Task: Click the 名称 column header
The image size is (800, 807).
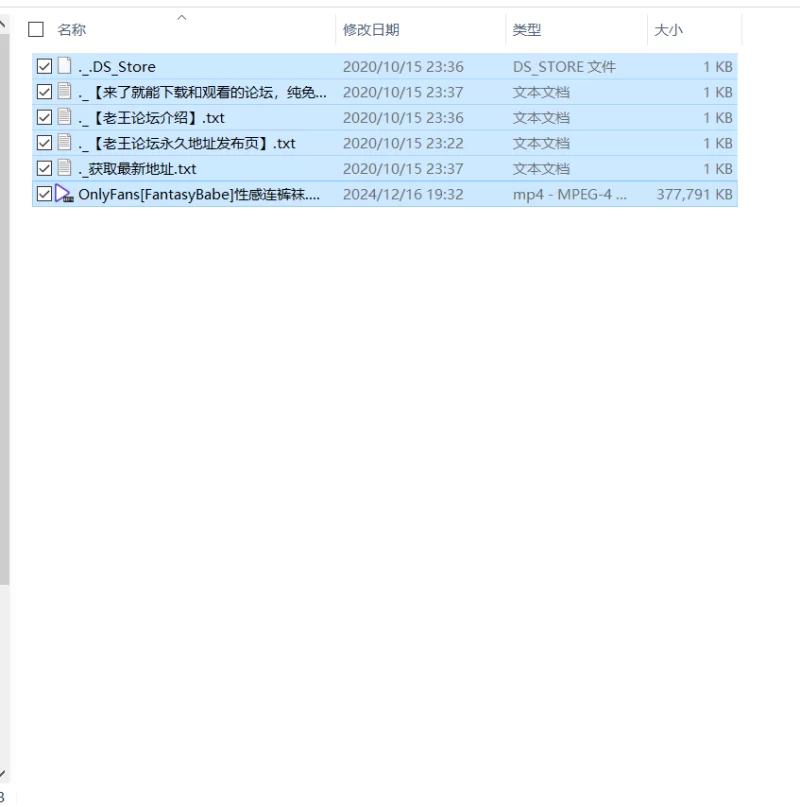Action: click(x=72, y=30)
